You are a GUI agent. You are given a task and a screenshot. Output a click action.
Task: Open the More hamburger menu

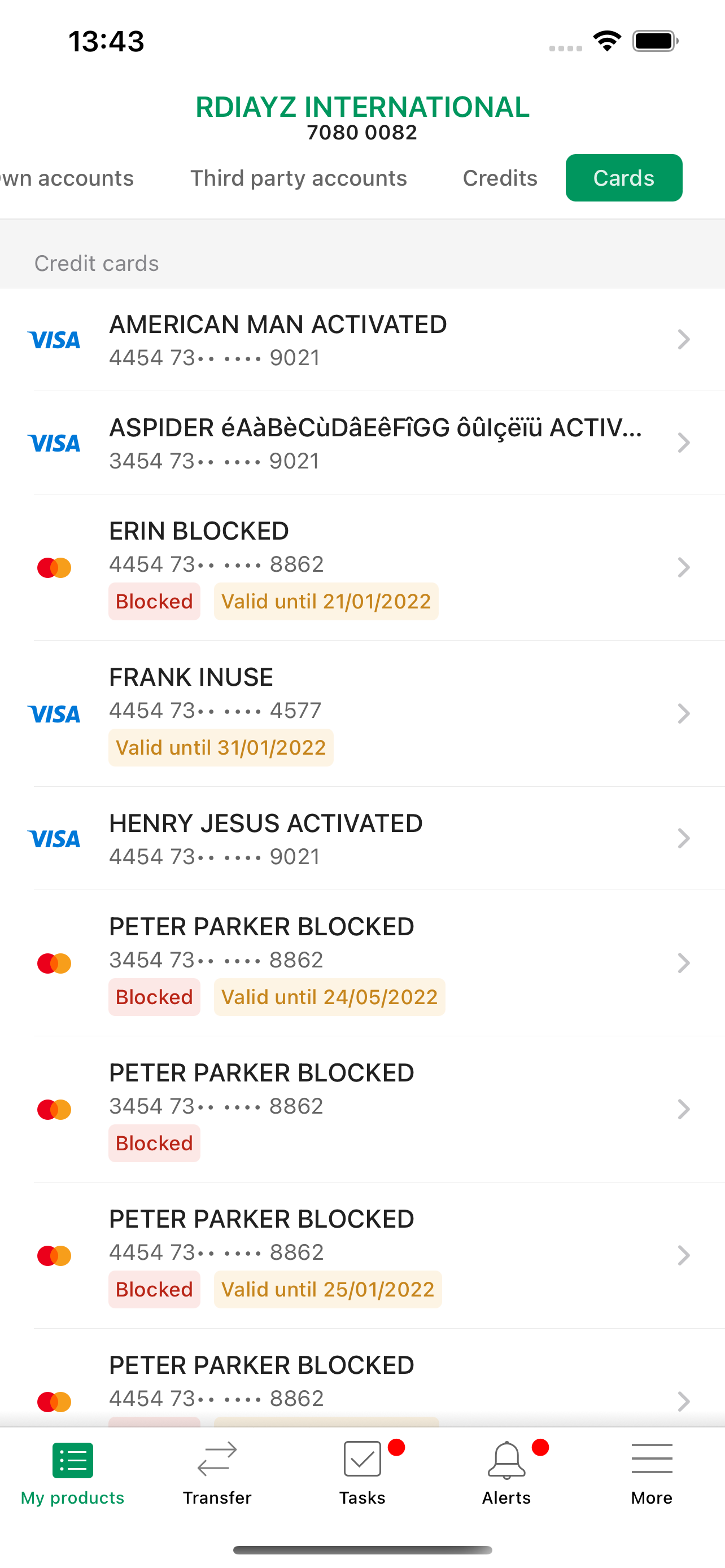click(x=652, y=1459)
